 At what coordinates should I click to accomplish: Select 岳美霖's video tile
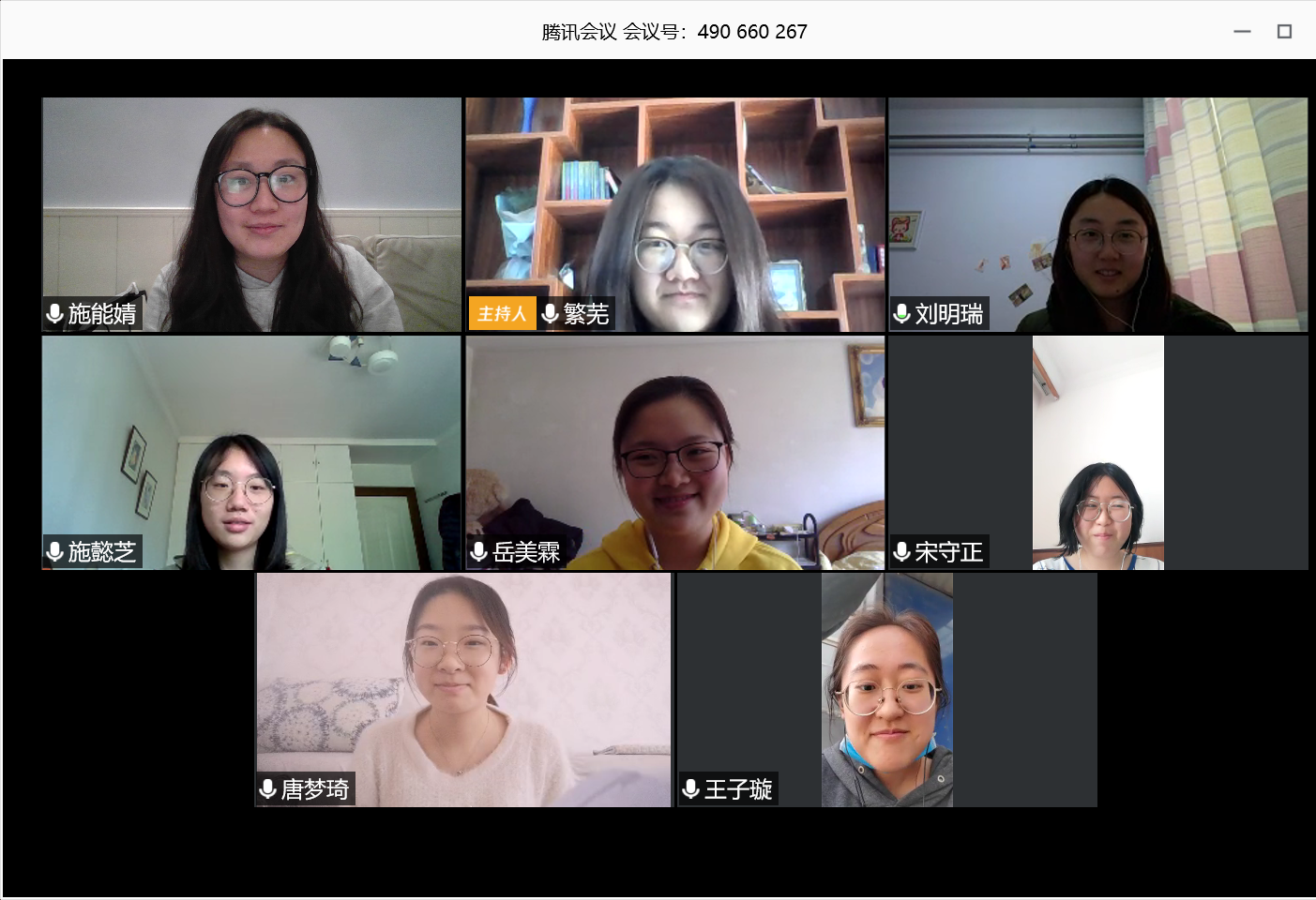(675, 453)
